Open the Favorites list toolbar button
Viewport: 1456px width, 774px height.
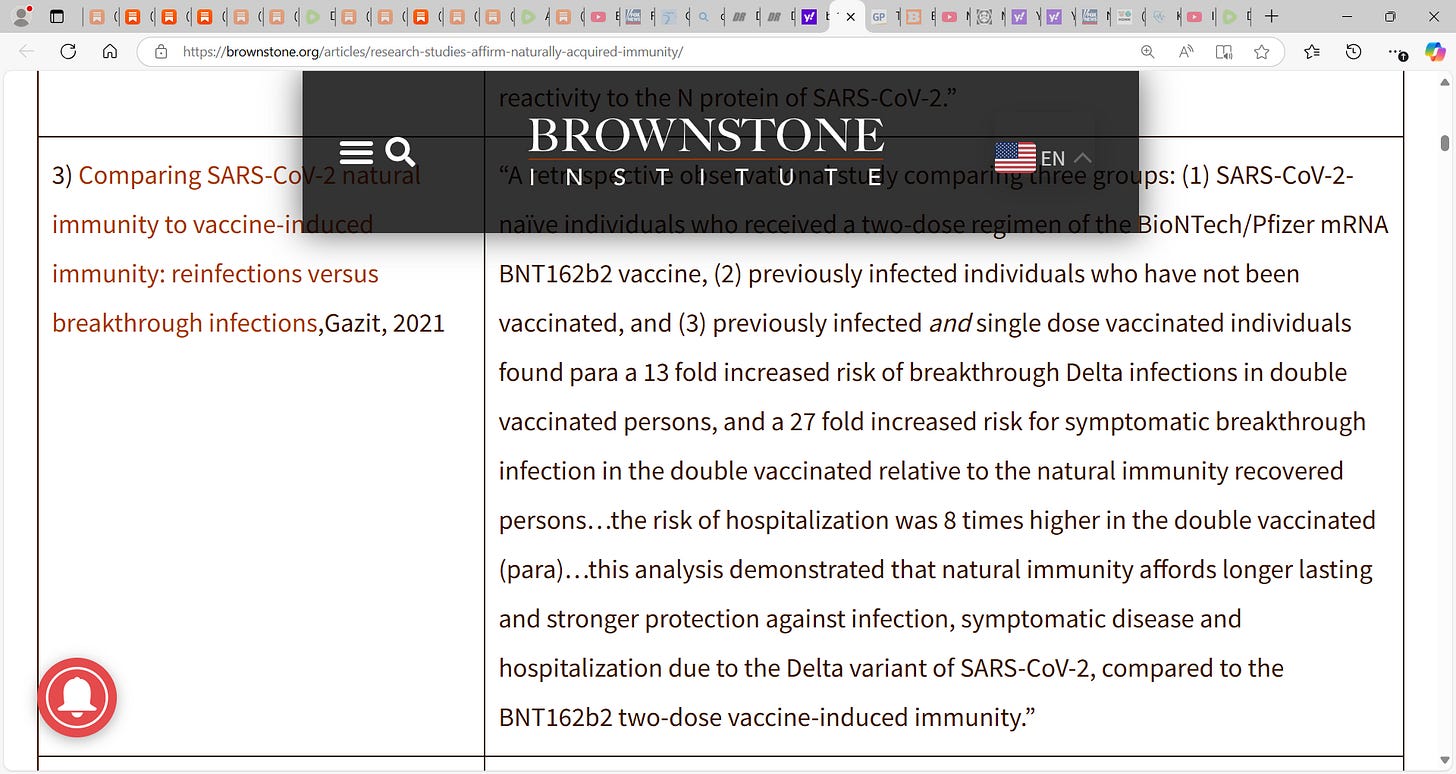tap(1312, 52)
